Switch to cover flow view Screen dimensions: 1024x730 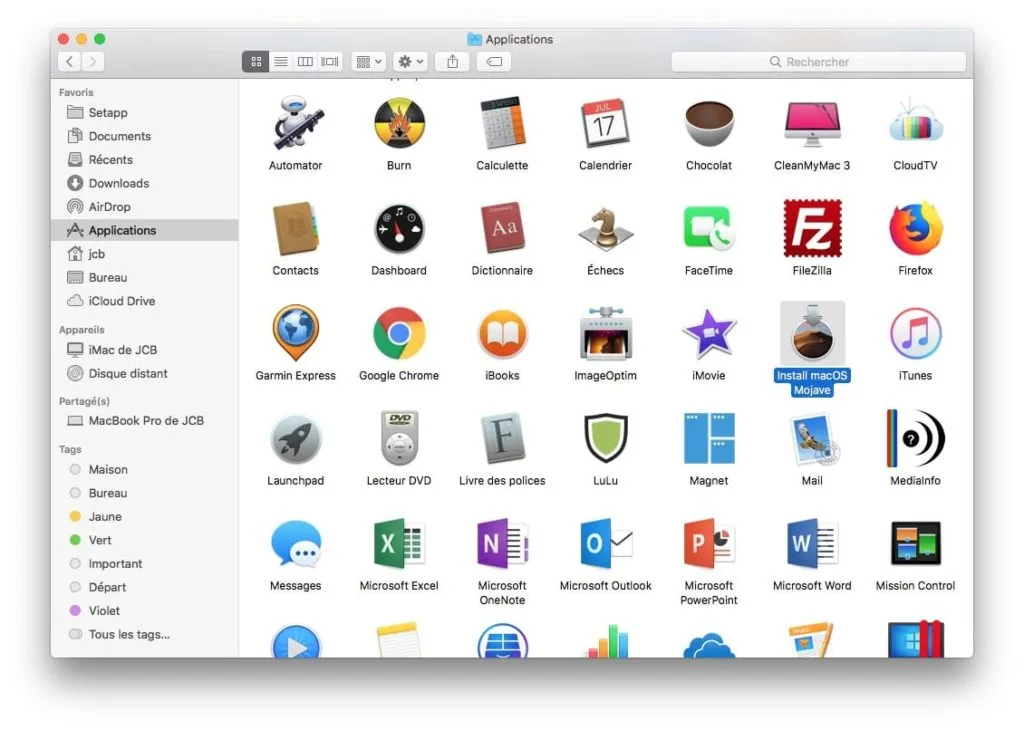[330, 62]
